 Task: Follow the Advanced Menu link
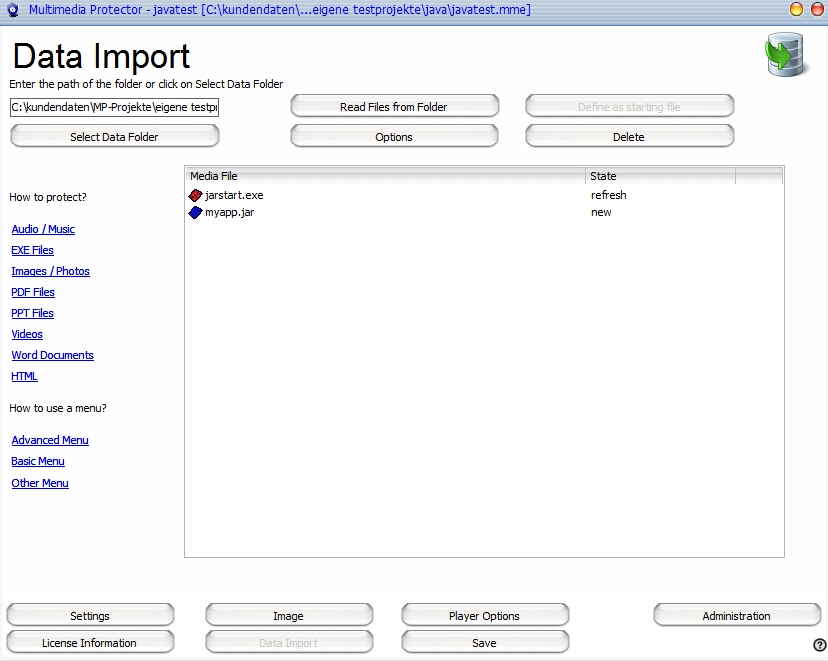pyautogui.click(x=50, y=441)
